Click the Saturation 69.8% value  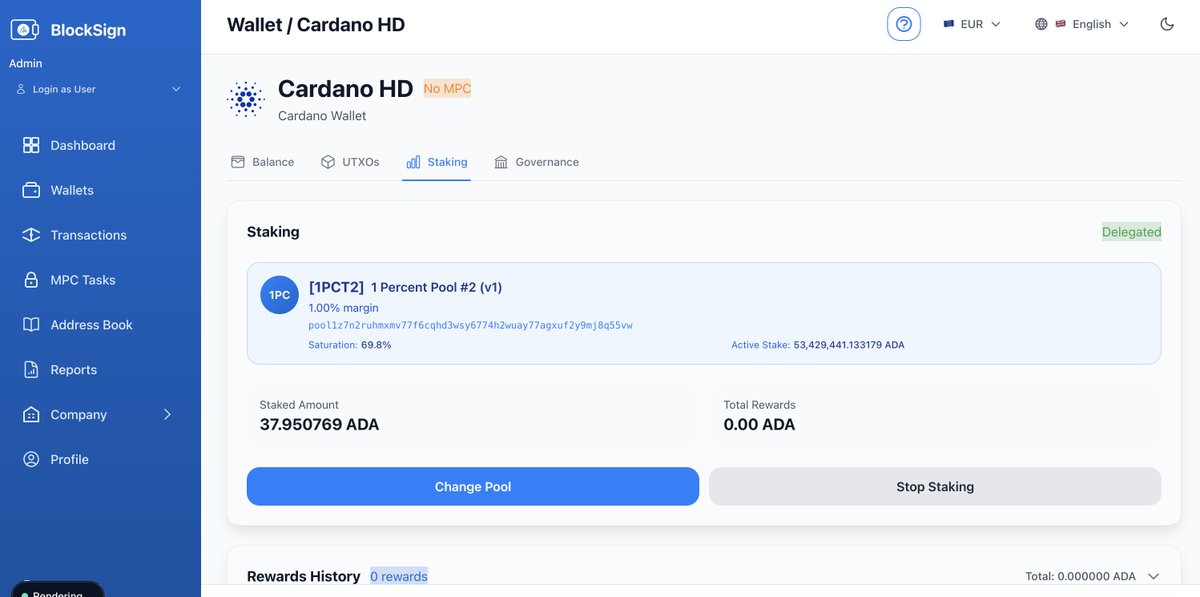376,345
